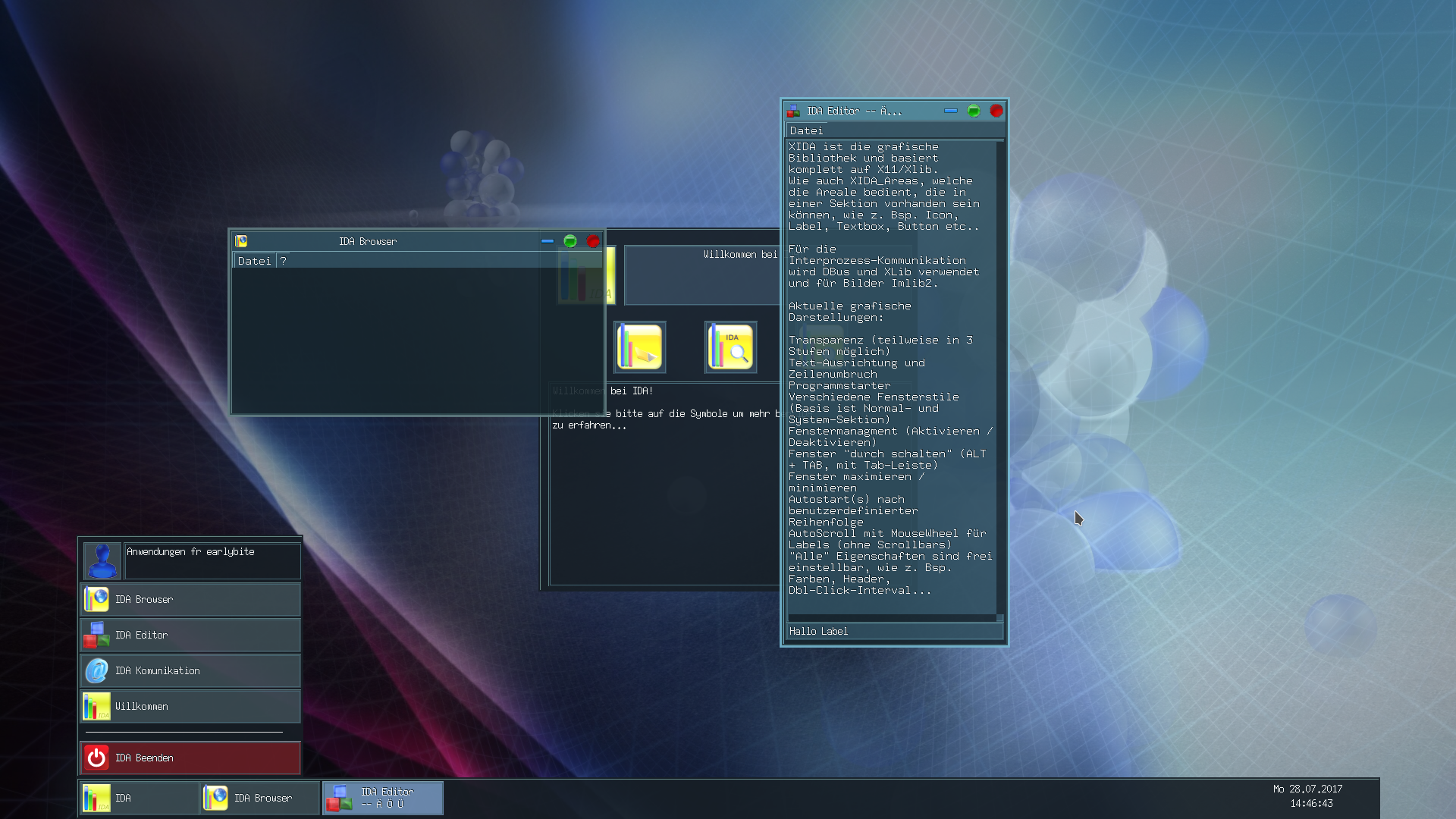Click the IDA Beenden power icon
The height and width of the screenshot is (819, 1456).
97,757
